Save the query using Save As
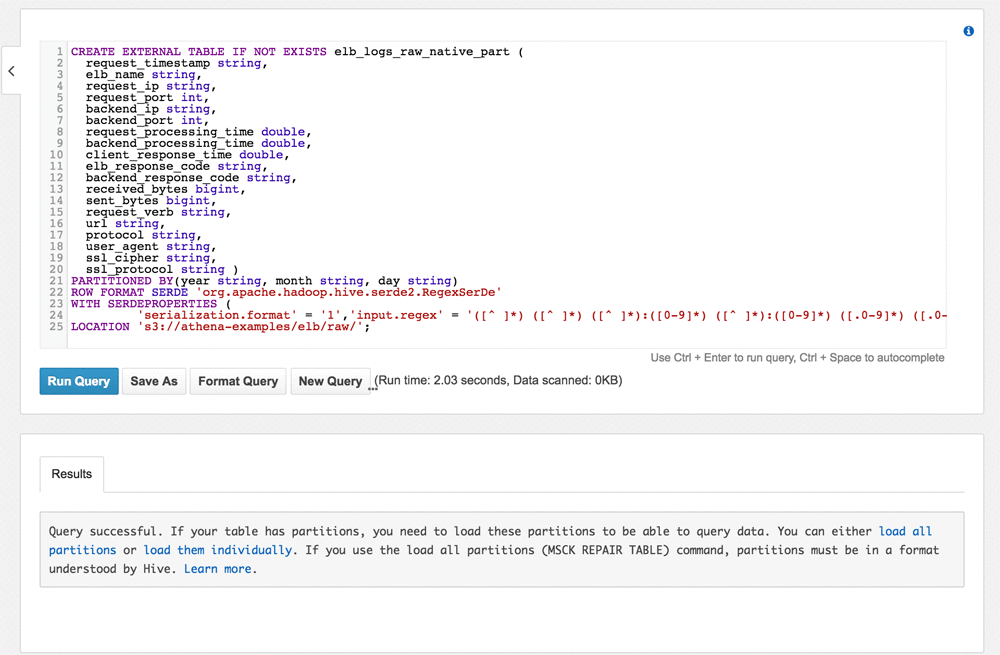1000x655 pixels. click(154, 381)
